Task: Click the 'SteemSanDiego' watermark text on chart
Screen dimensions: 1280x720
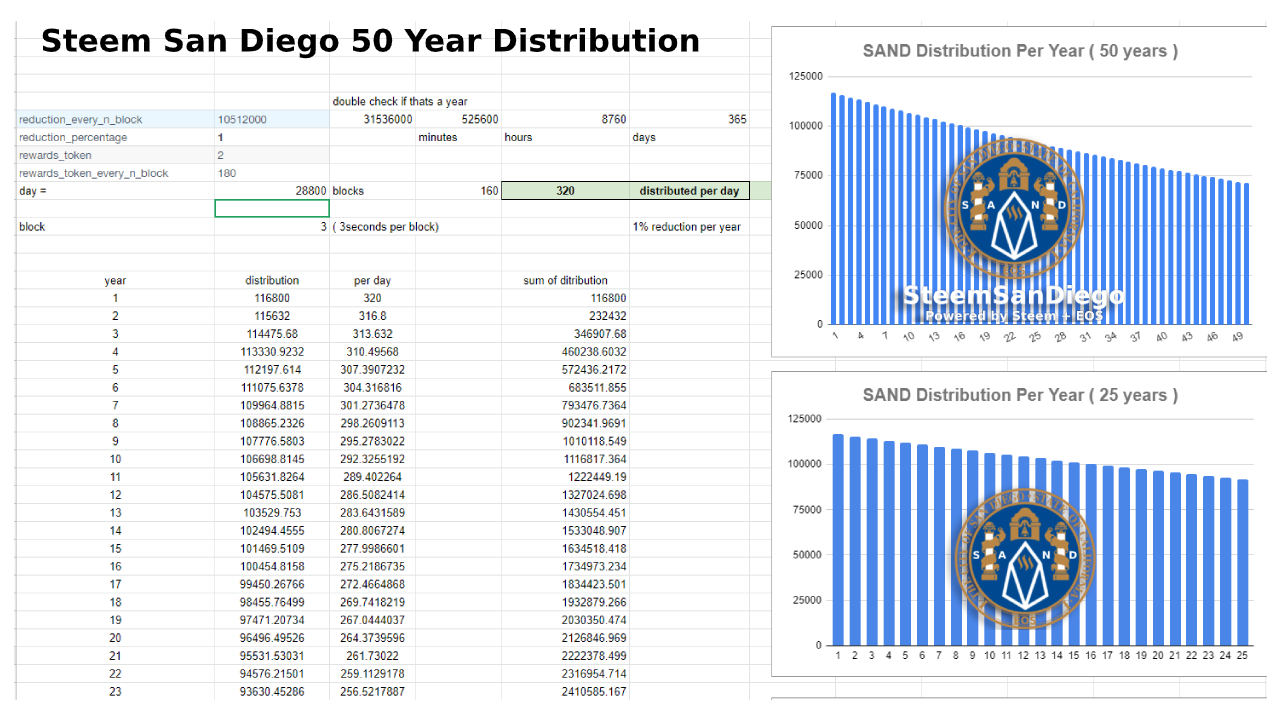Action: [x=1013, y=295]
